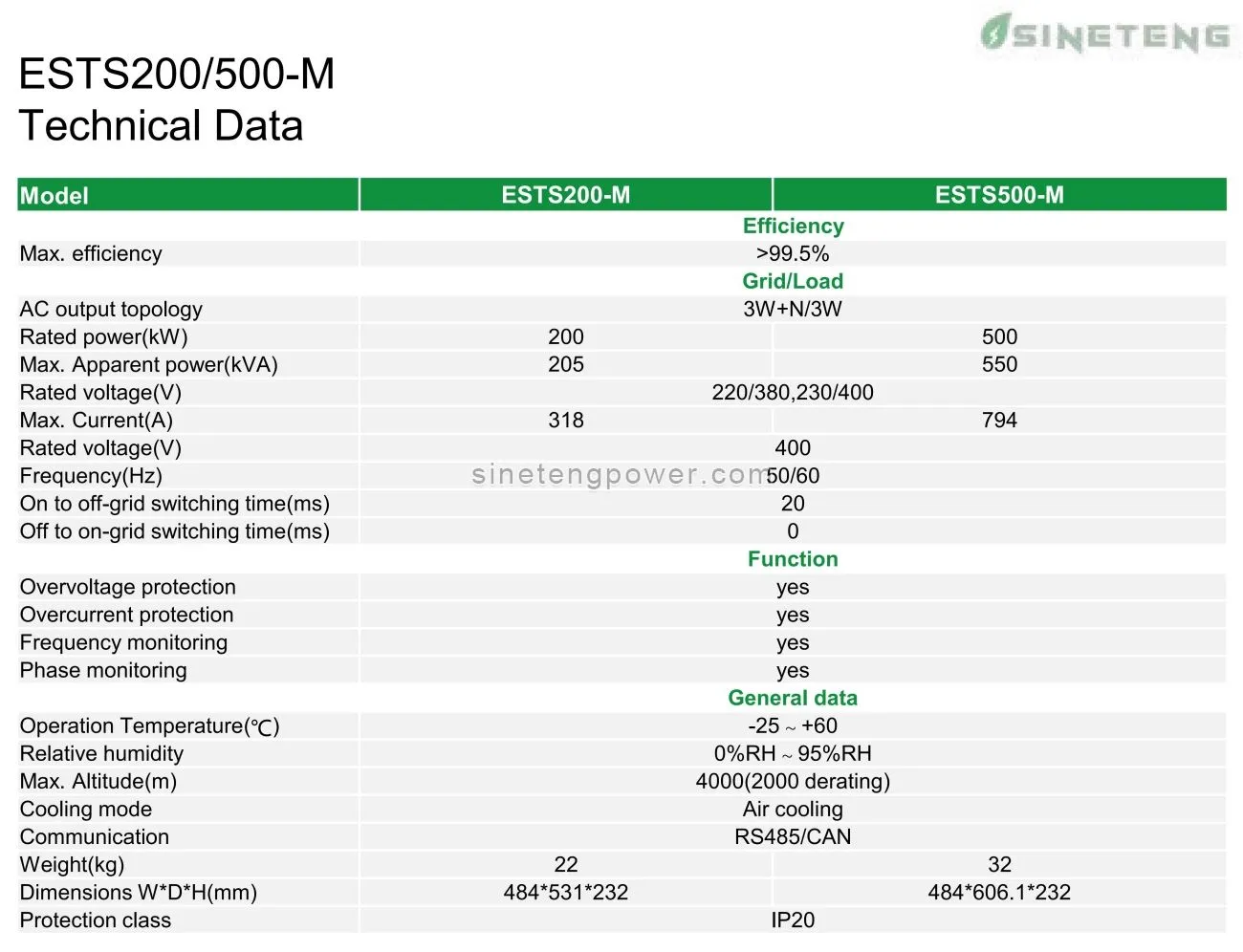
Task: Open the sinetengpower.com watermark link
Action: 620,474
